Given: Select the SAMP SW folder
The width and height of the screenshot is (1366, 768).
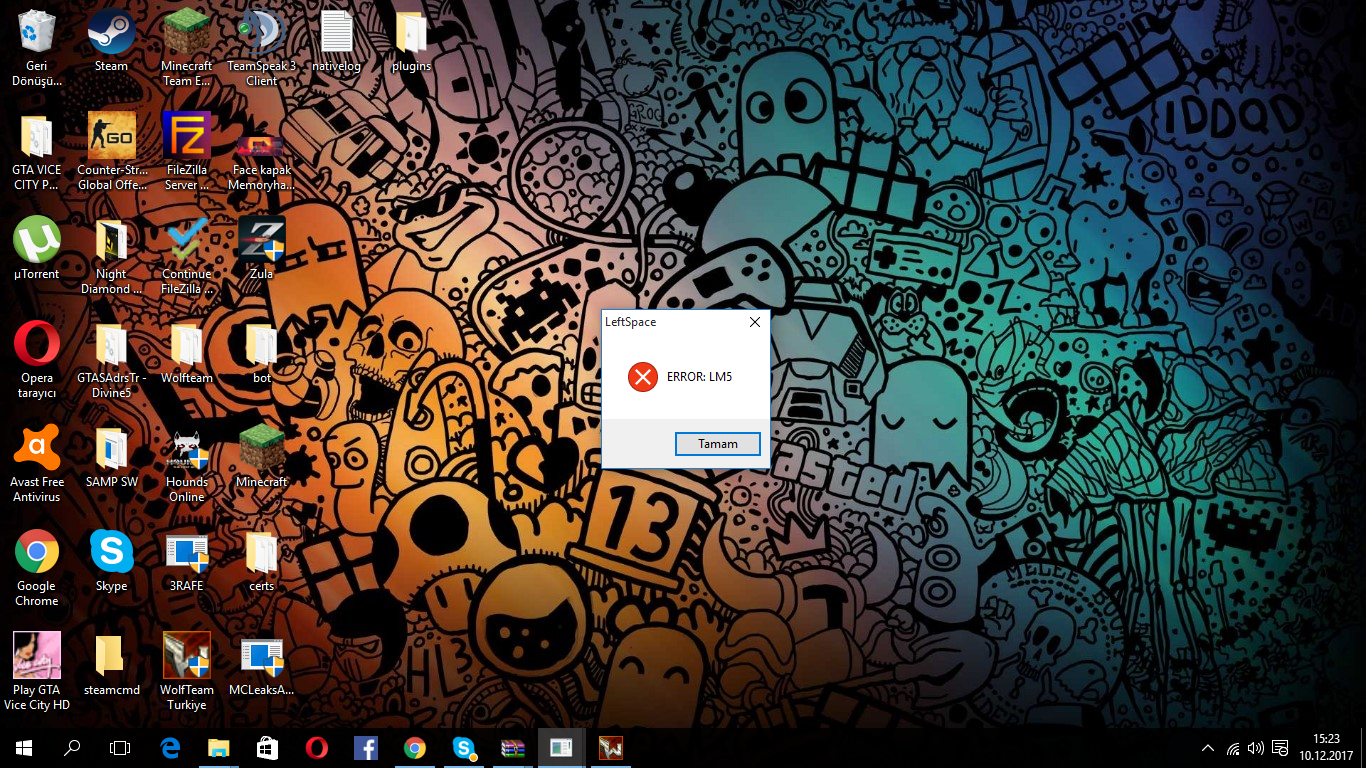Looking at the screenshot, I should (111, 457).
